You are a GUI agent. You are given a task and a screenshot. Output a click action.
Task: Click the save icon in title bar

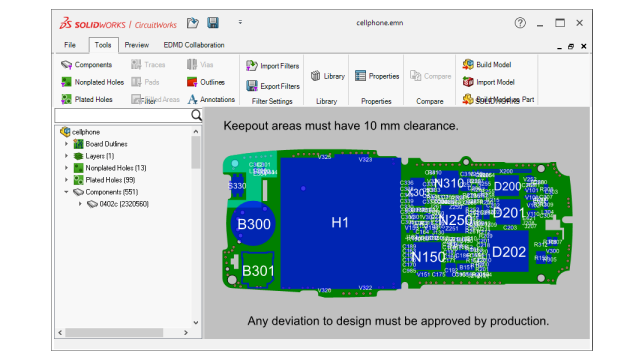click(213, 22)
